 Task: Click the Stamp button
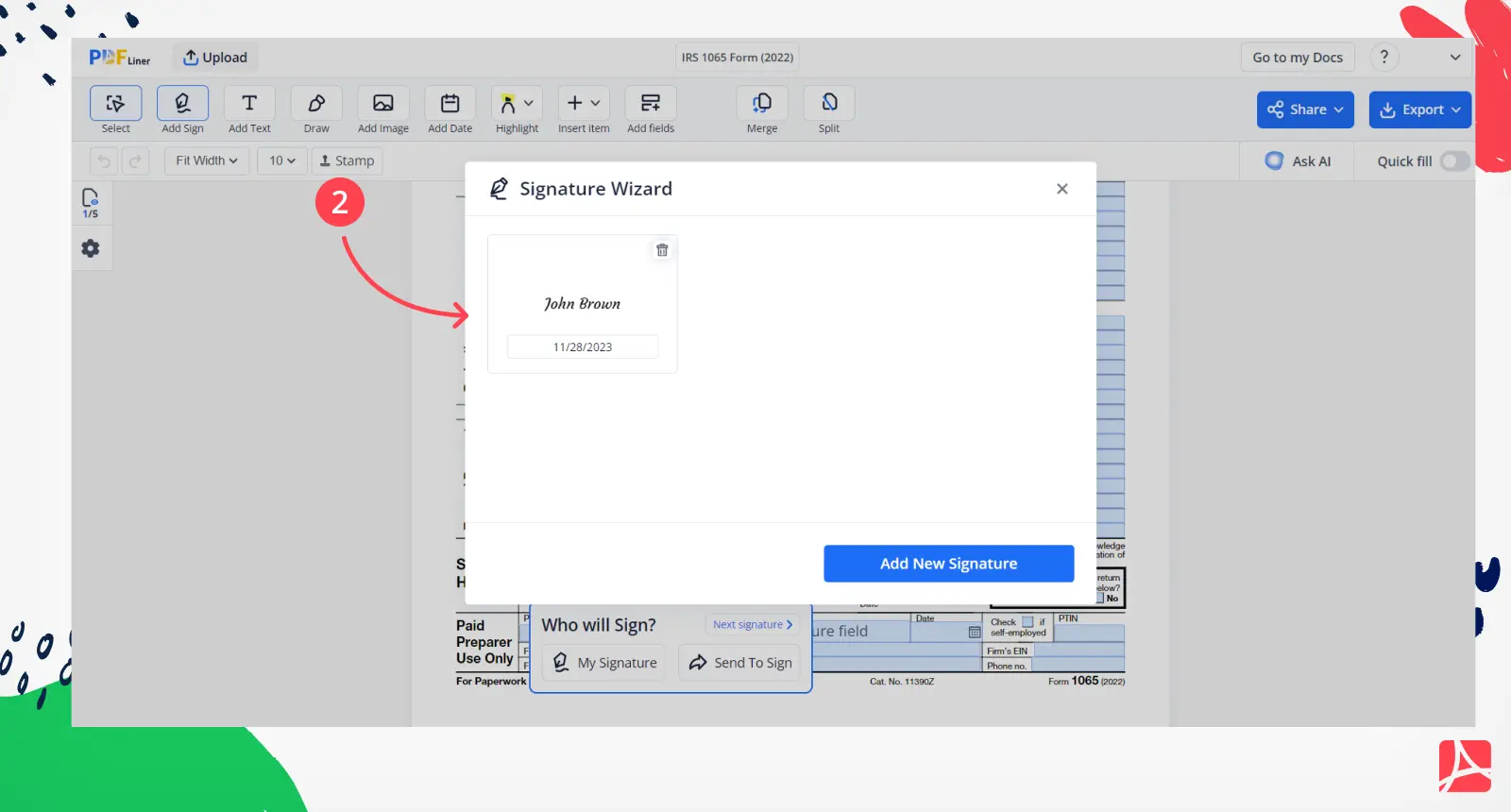348,161
